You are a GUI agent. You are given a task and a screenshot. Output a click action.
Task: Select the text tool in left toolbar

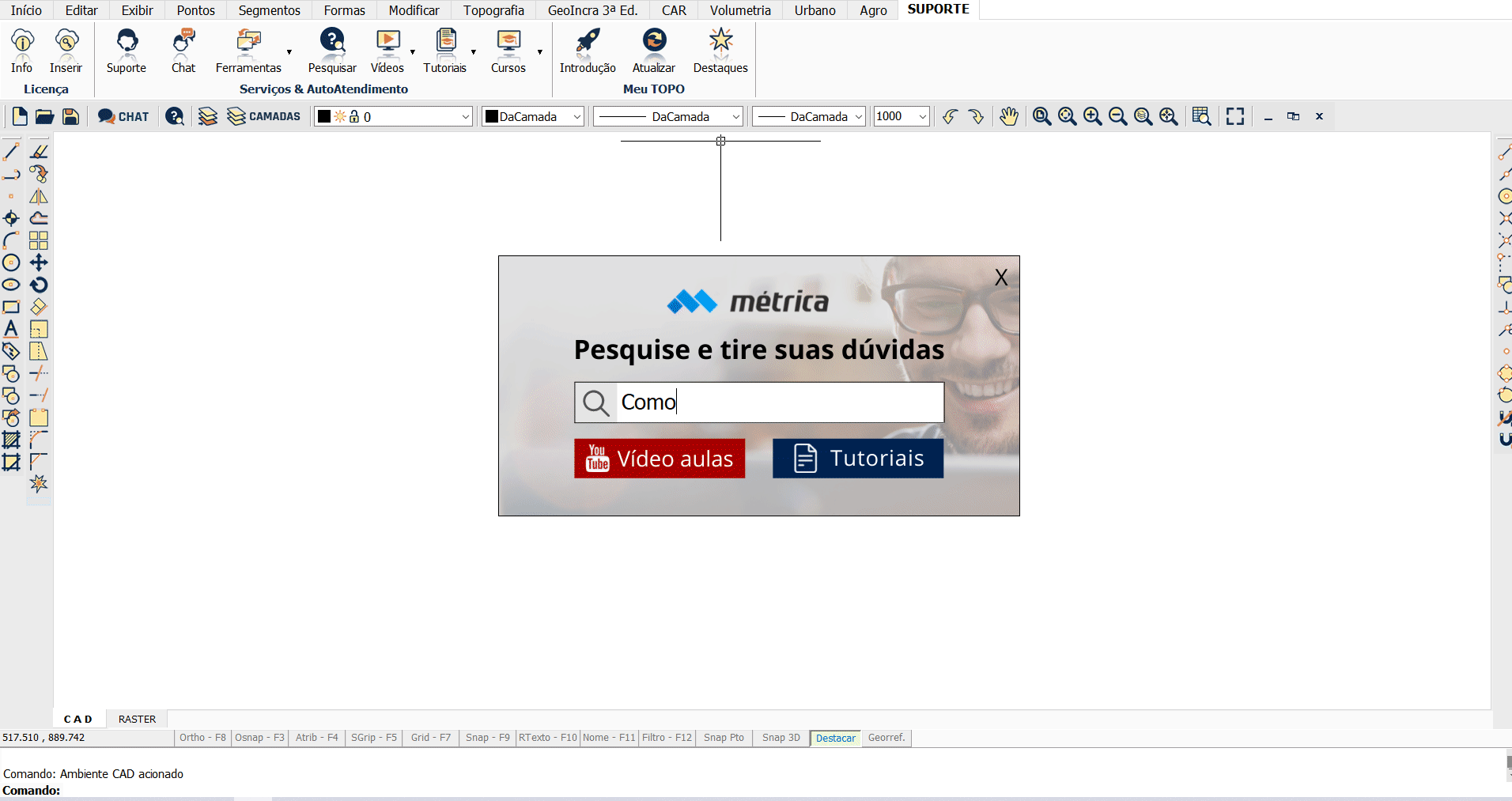pos(11,329)
